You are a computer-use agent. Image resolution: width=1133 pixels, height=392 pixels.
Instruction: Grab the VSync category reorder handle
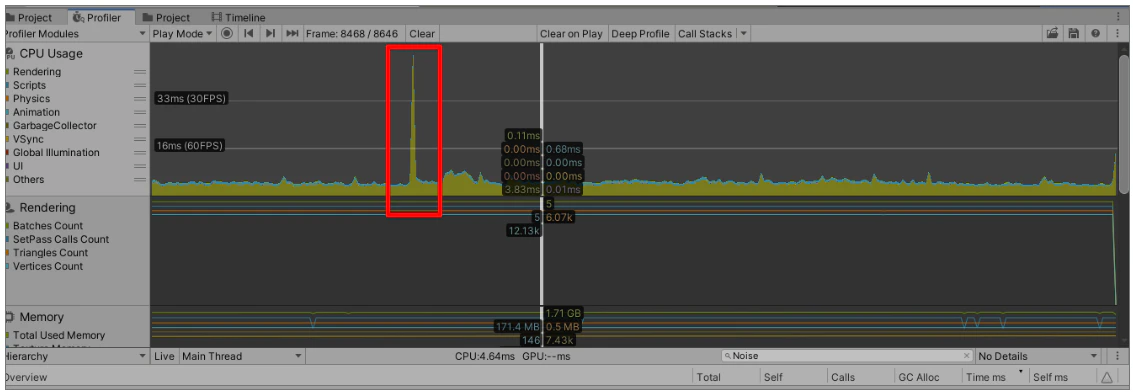point(140,139)
